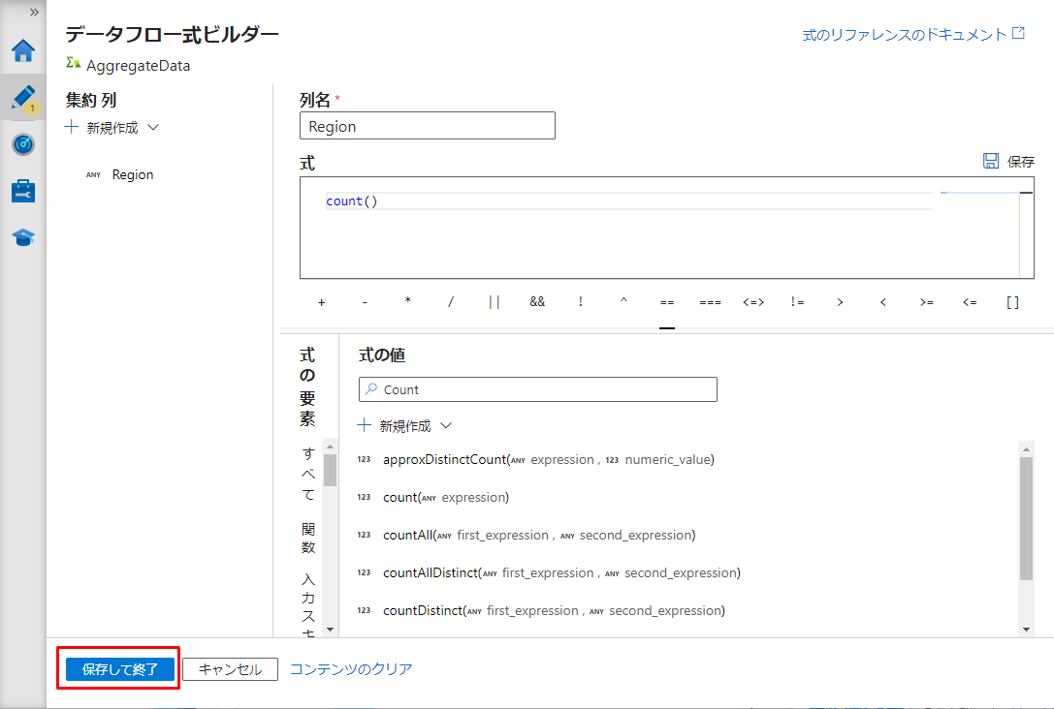Open the Learning hub graduation cap icon
The image size is (1054, 709).
pyautogui.click(x=23, y=237)
